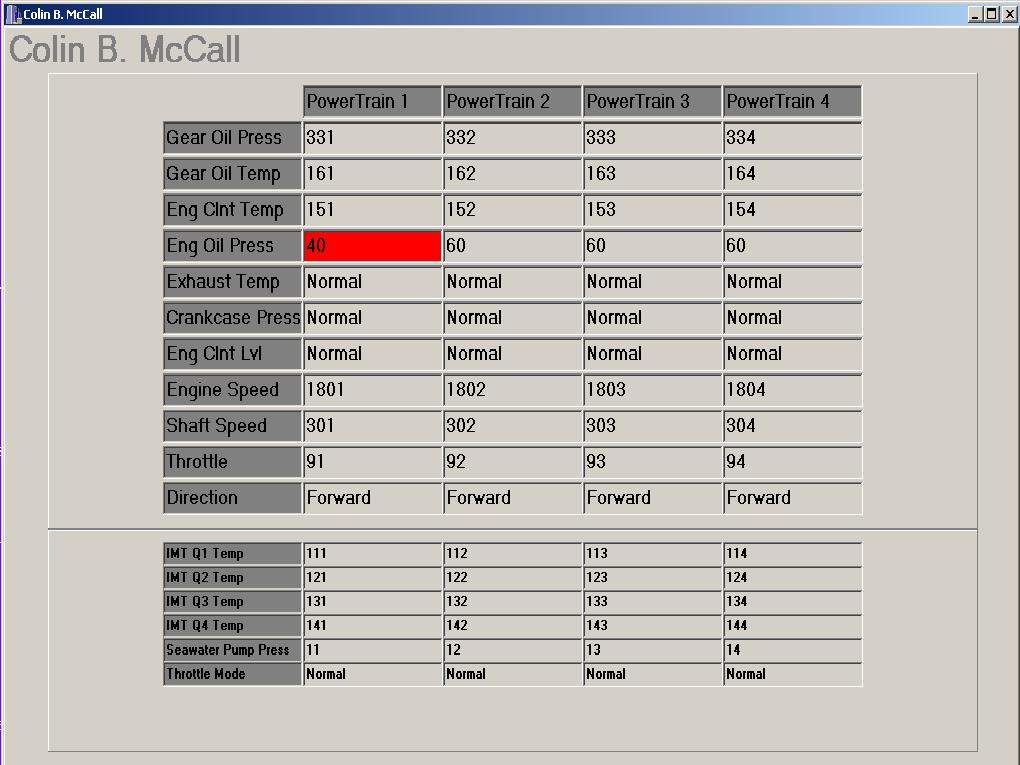Select the Seawater Pump Press row label
The width and height of the screenshot is (1020, 765).
(x=232, y=650)
